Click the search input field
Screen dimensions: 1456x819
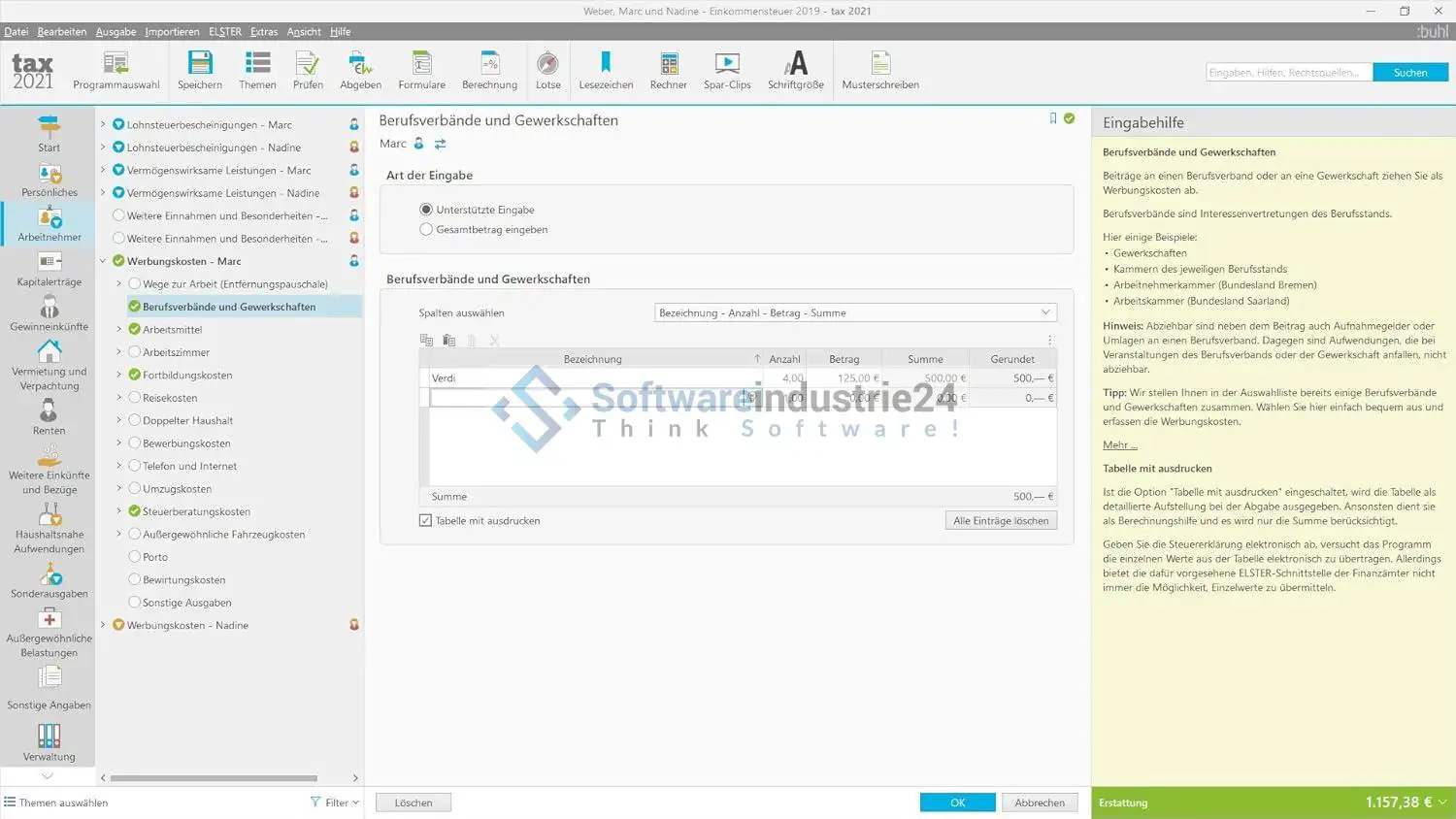tap(1288, 73)
